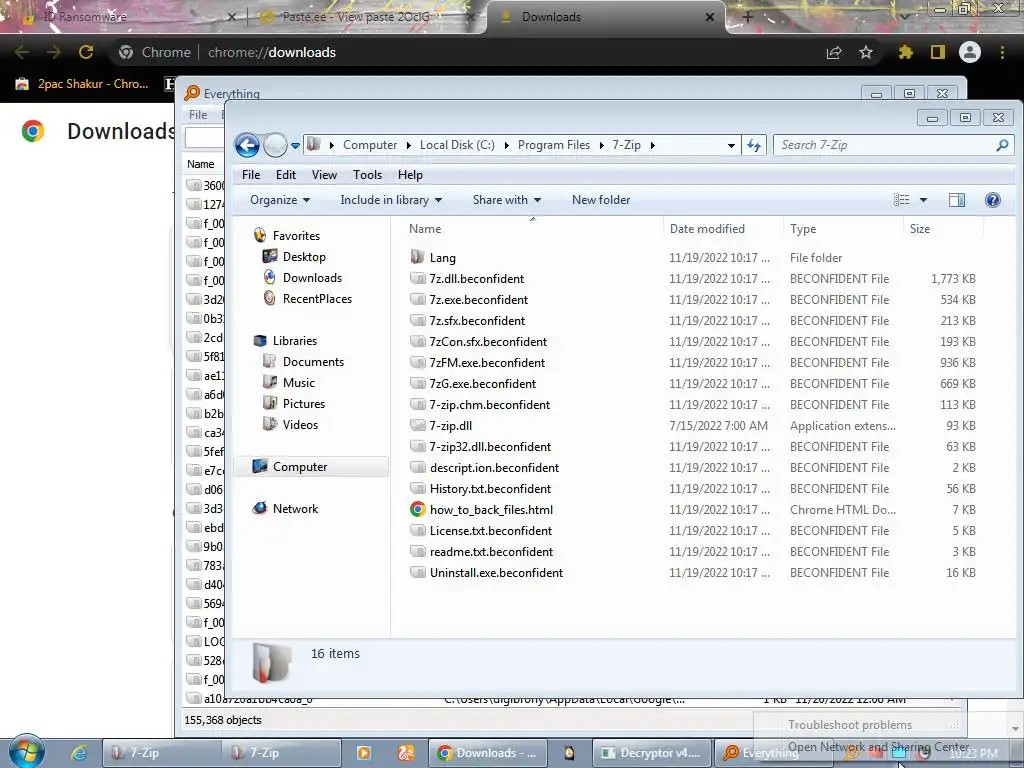Open the address bar history dropdown

point(731,146)
